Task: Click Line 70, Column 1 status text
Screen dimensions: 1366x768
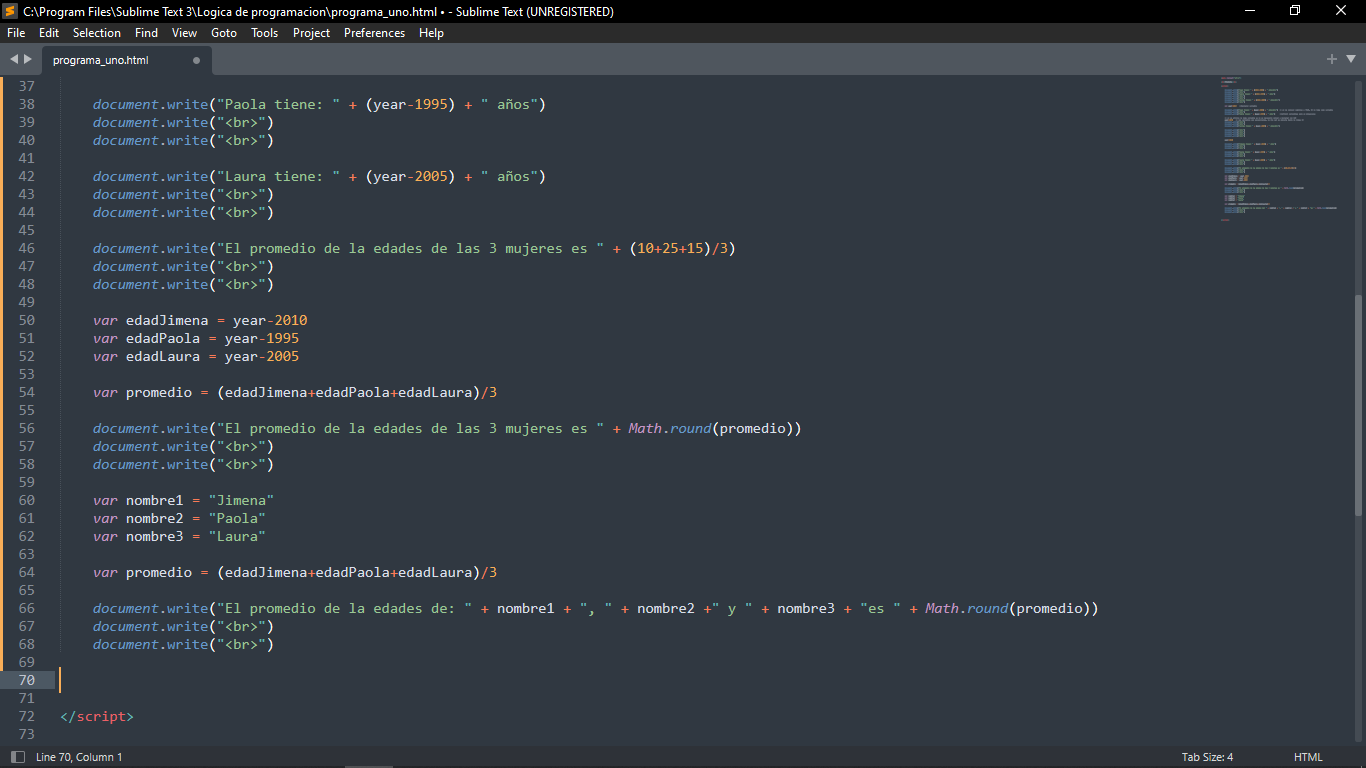Action: (79, 757)
